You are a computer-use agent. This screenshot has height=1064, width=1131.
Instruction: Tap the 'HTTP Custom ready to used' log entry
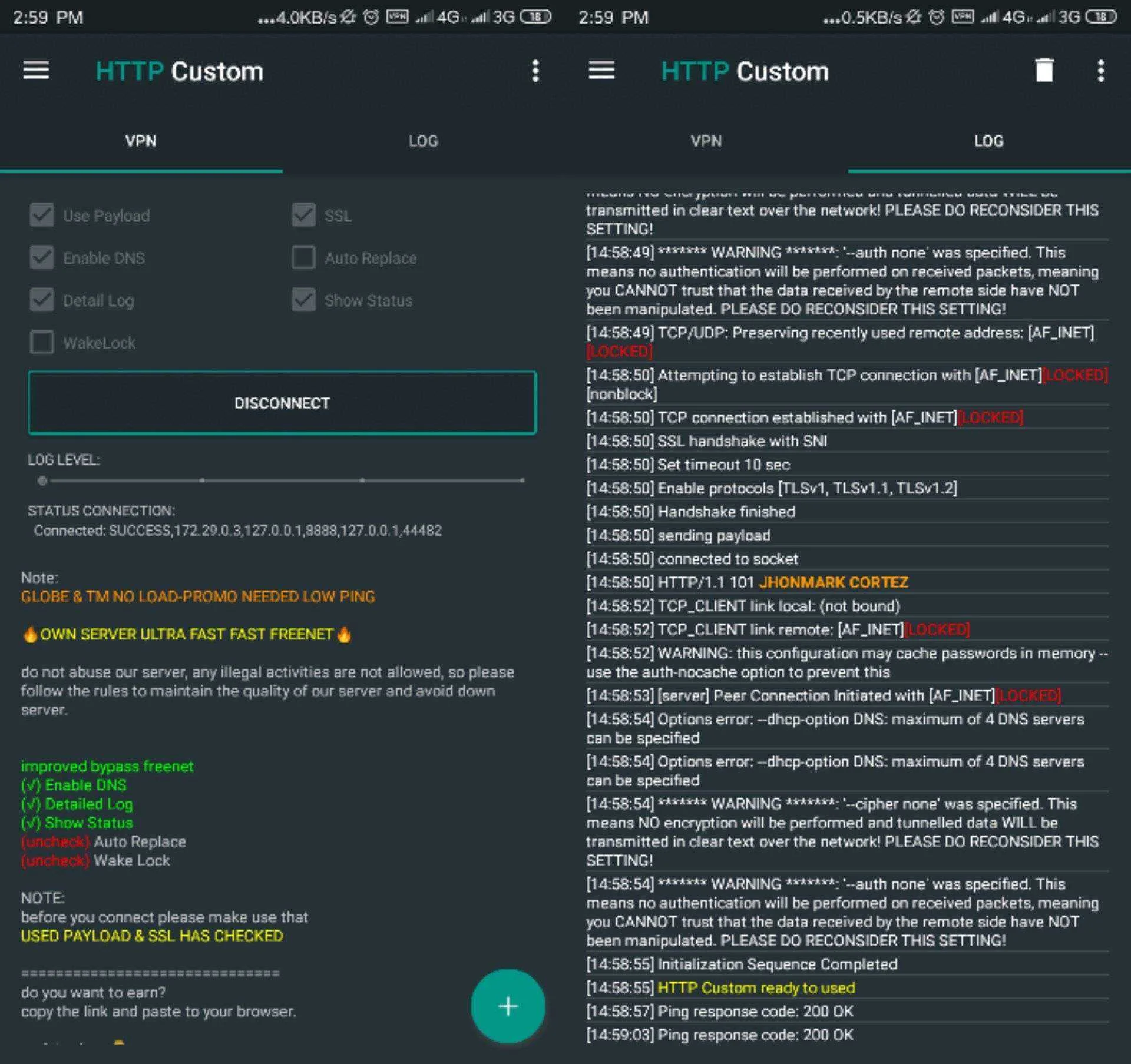847,987
